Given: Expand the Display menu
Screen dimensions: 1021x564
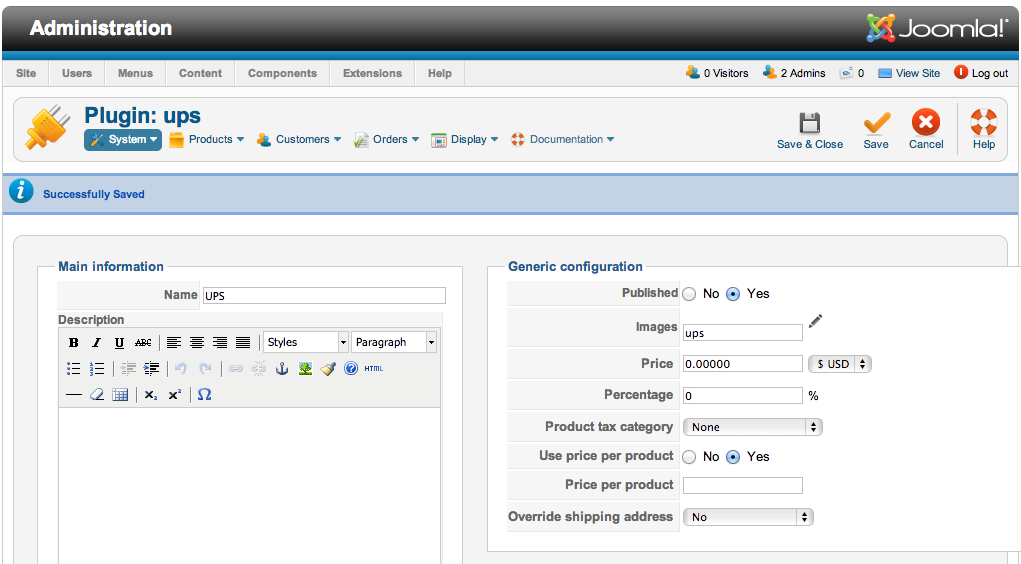Looking at the screenshot, I should tap(464, 139).
